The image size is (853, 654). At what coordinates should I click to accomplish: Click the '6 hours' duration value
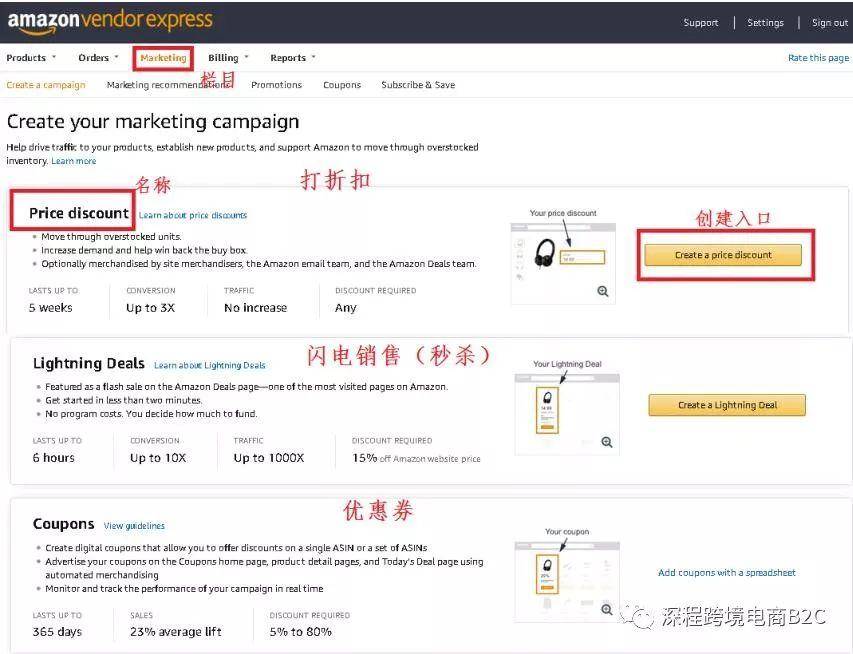click(x=53, y=458)
